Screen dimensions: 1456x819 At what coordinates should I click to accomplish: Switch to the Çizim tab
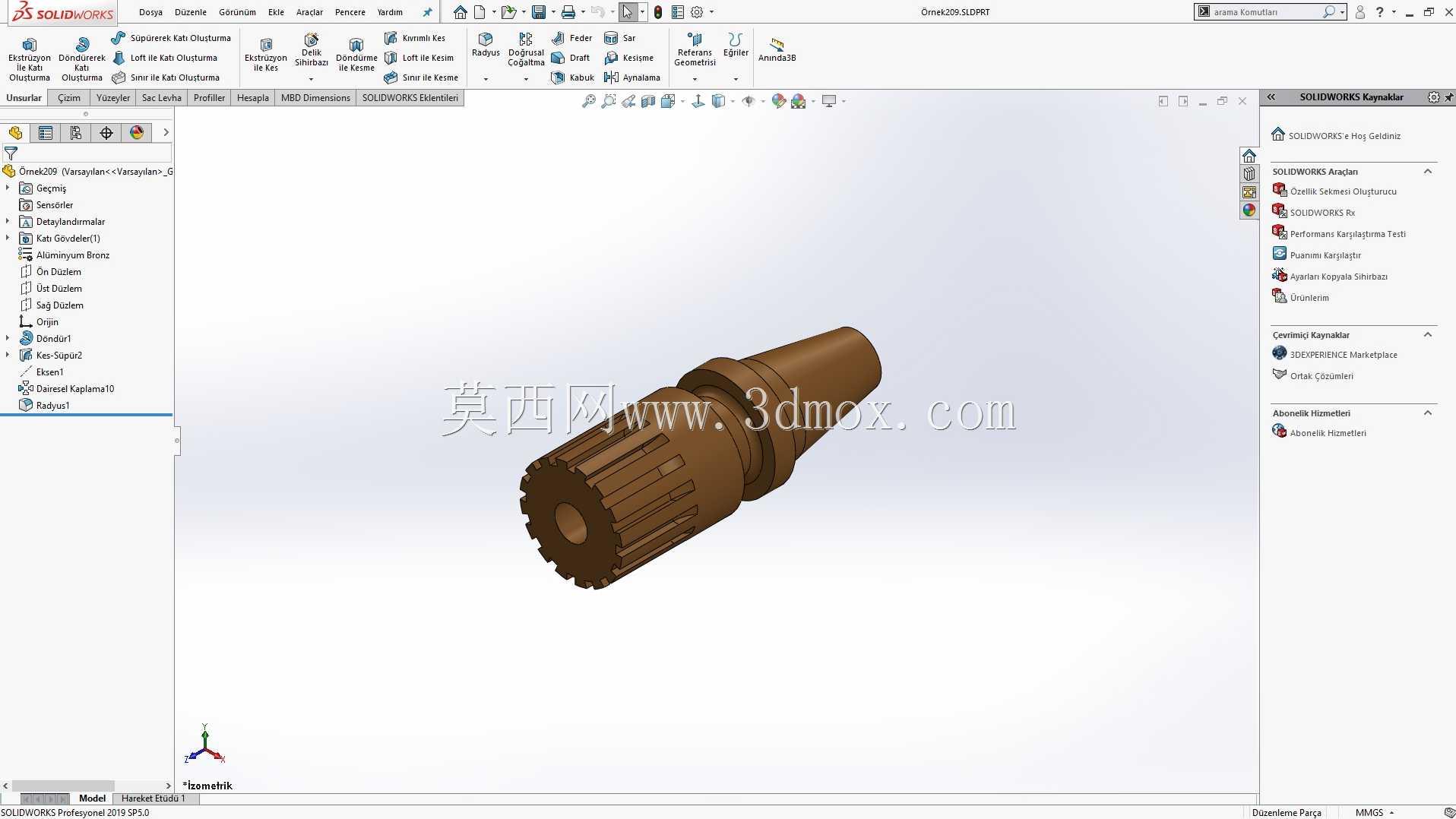pos(69,98)
